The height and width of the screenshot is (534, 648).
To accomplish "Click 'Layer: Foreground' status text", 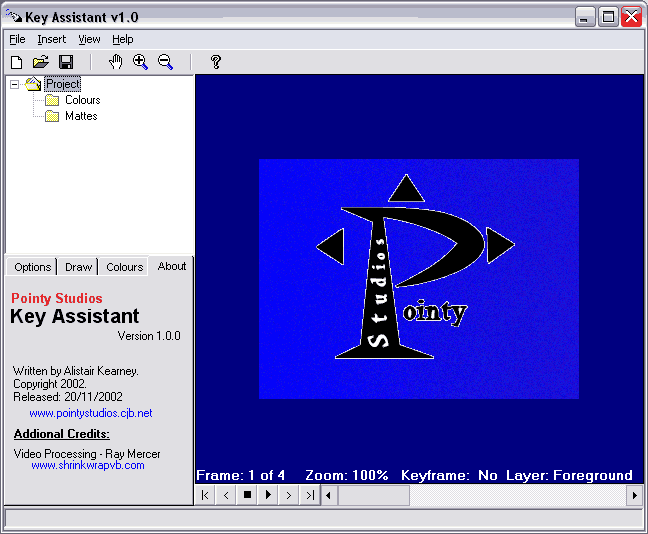I will (569, 475).
